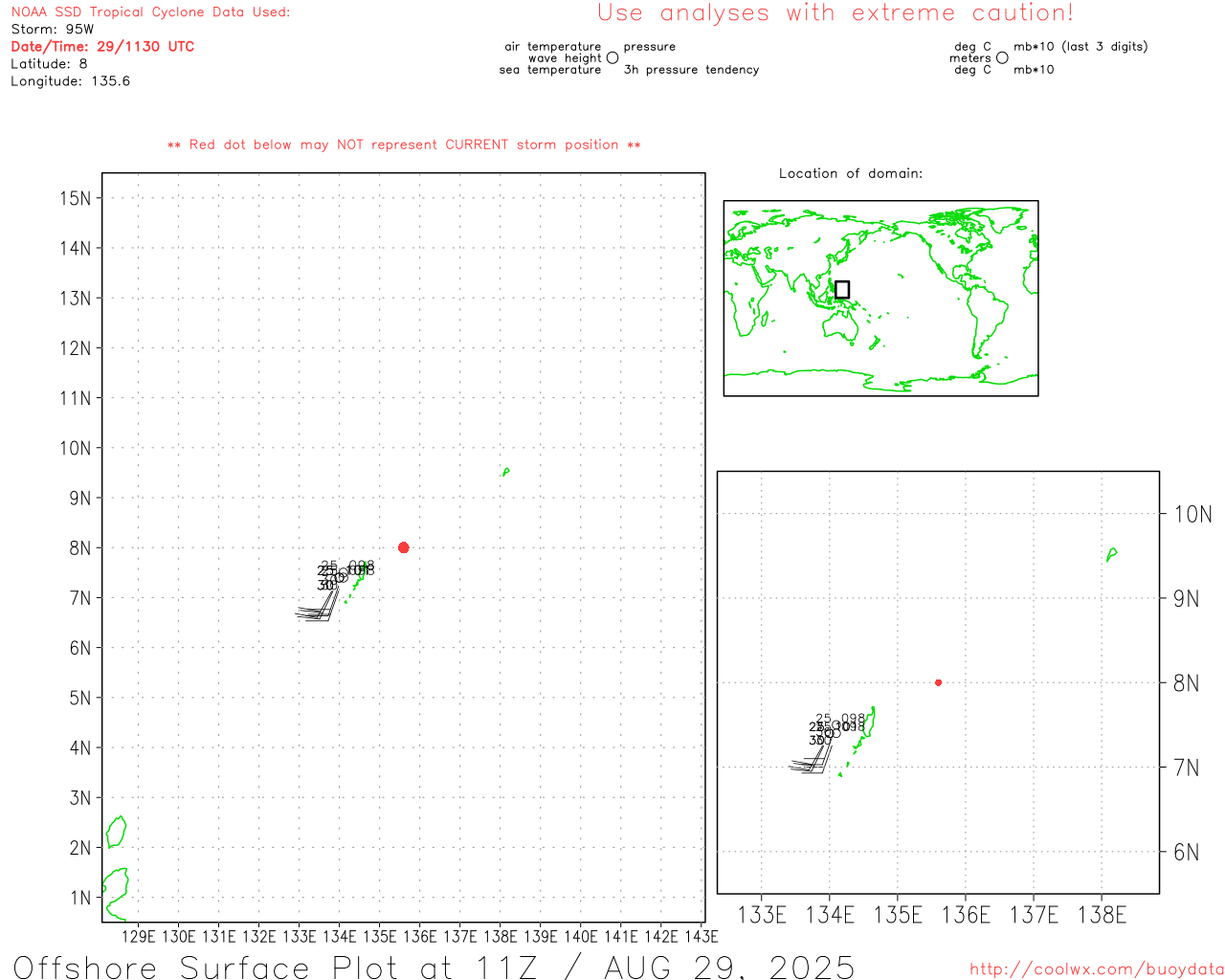Click the 'NOAA SSD Tropical Cyclone Data Used:' heading
Viewport: 1225px width, 980px height.
pyautogui.click(x=150, y=12)
